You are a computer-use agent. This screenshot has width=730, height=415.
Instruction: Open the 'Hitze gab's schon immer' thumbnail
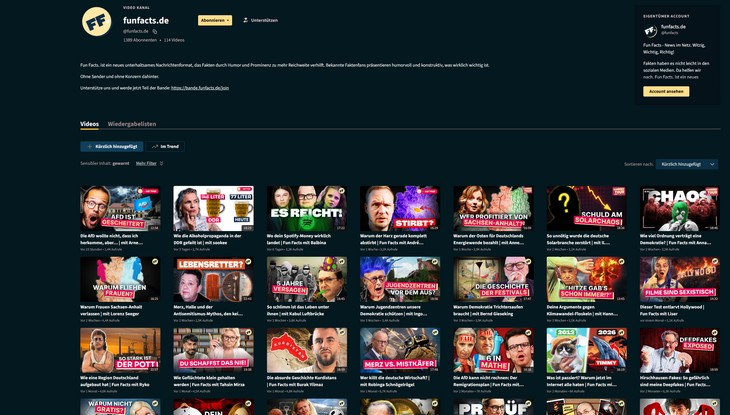pos(587,279)
